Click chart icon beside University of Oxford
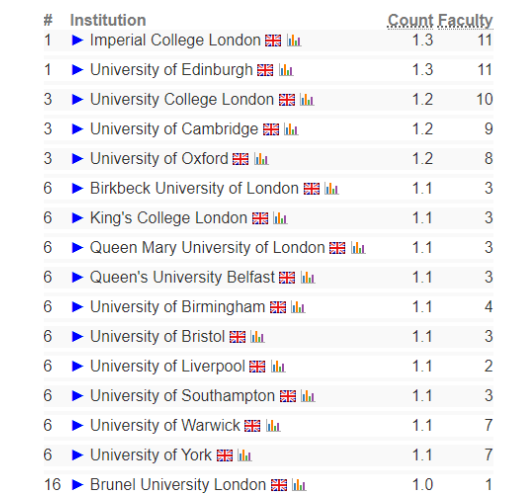 click(x=261, y=159)
